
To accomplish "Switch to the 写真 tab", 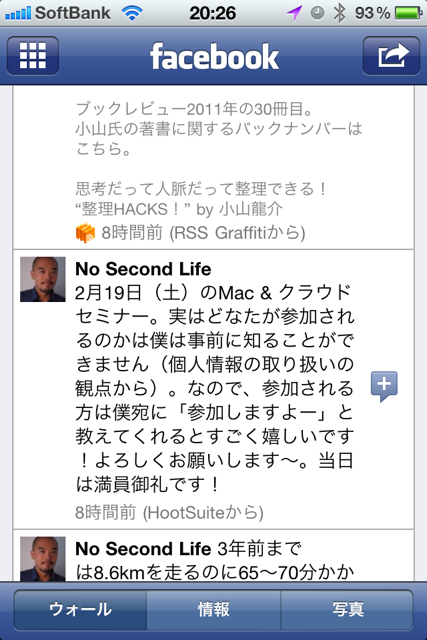I will coord(347,609).
